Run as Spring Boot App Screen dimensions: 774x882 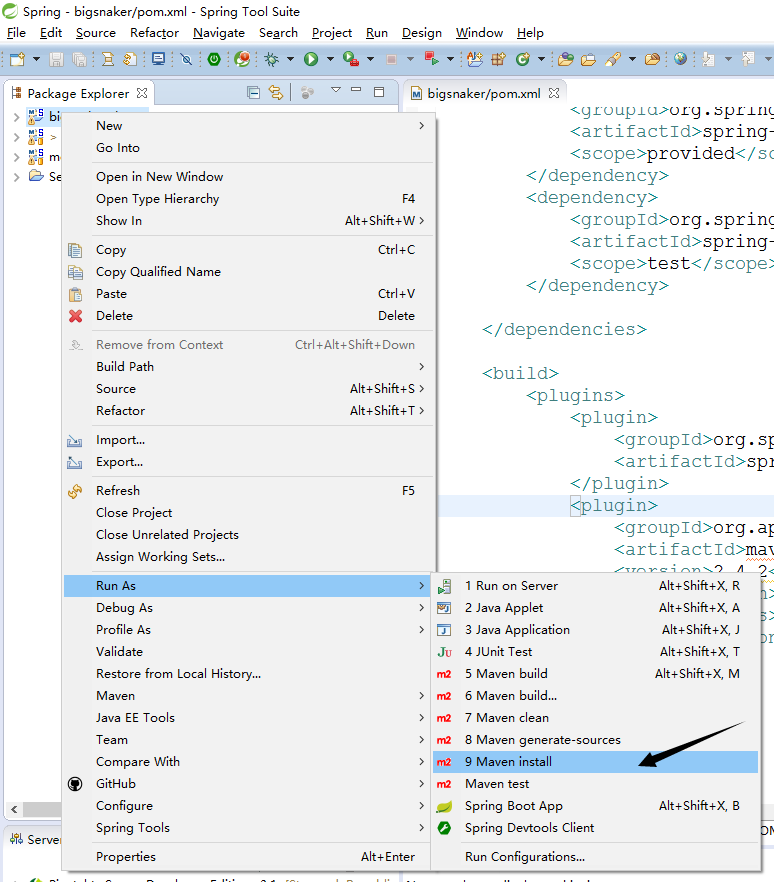click(596, 806)
